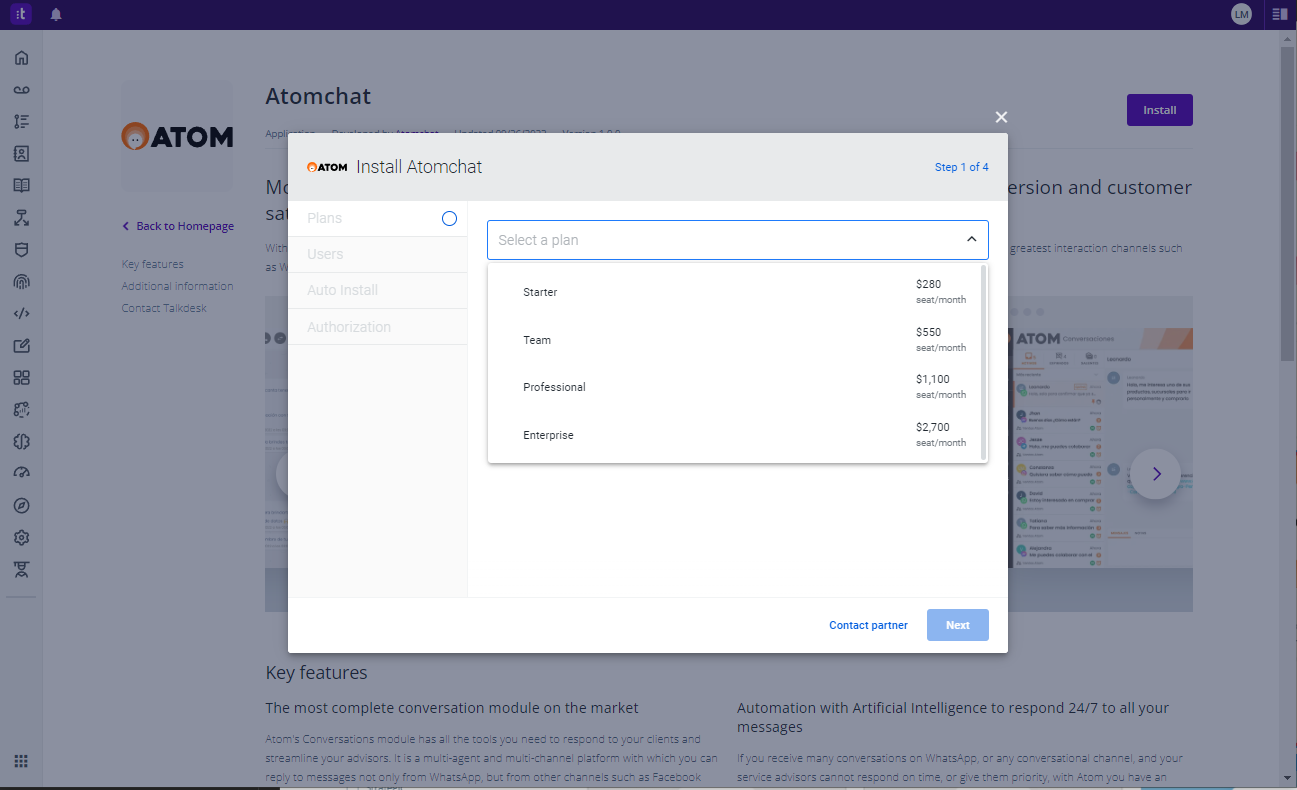Collapse the Select a plan dropdown
This screenshot has width=1297, height=790.
coord(971,240)
